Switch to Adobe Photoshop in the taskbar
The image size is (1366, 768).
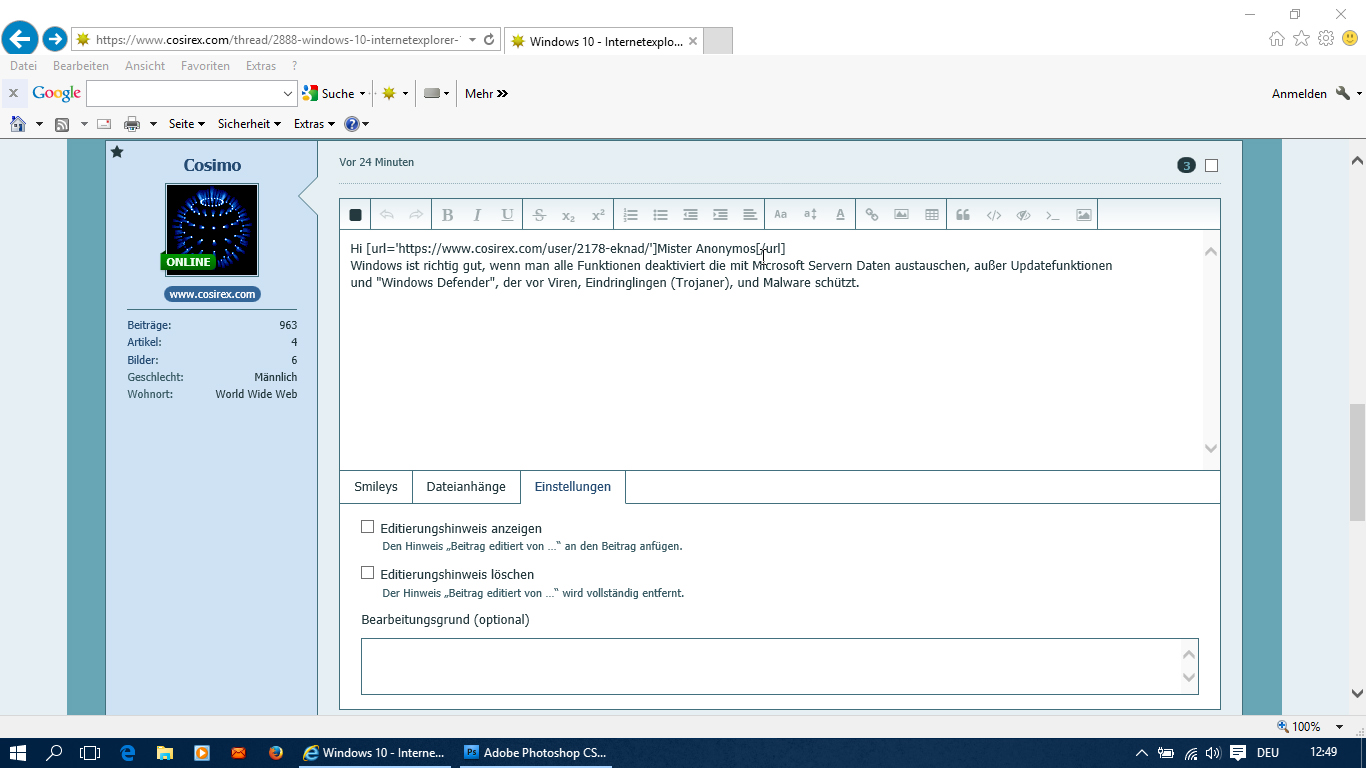click(x=537, y=753)
